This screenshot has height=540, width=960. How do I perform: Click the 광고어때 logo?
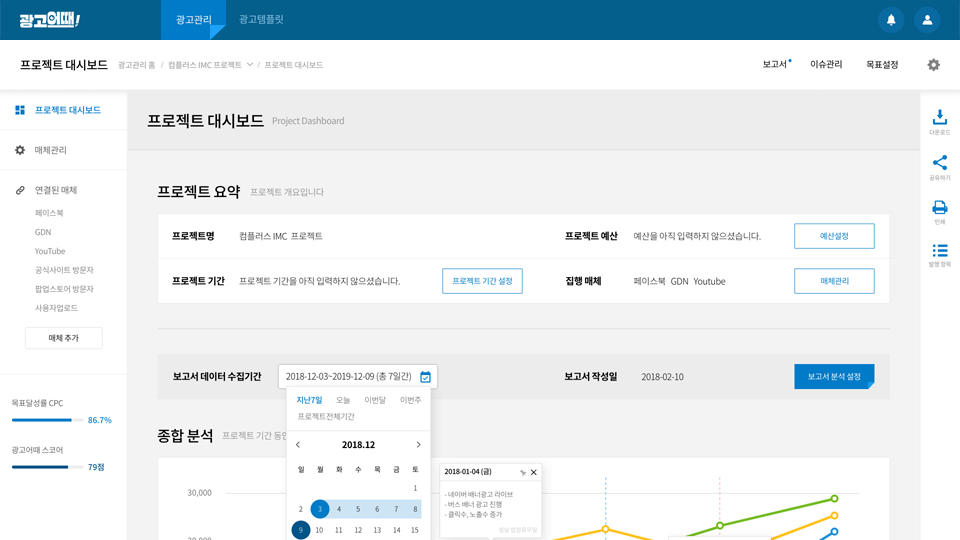pos(50,20)
